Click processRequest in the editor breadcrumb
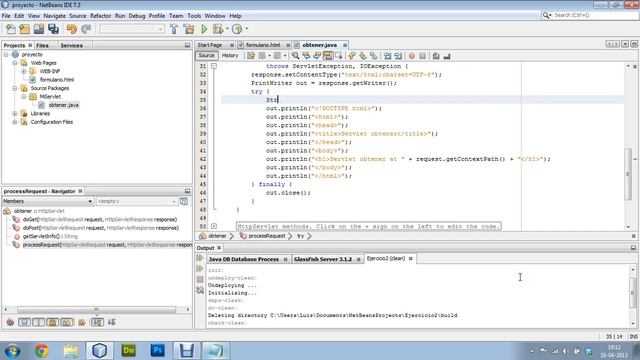 (267, 236)
